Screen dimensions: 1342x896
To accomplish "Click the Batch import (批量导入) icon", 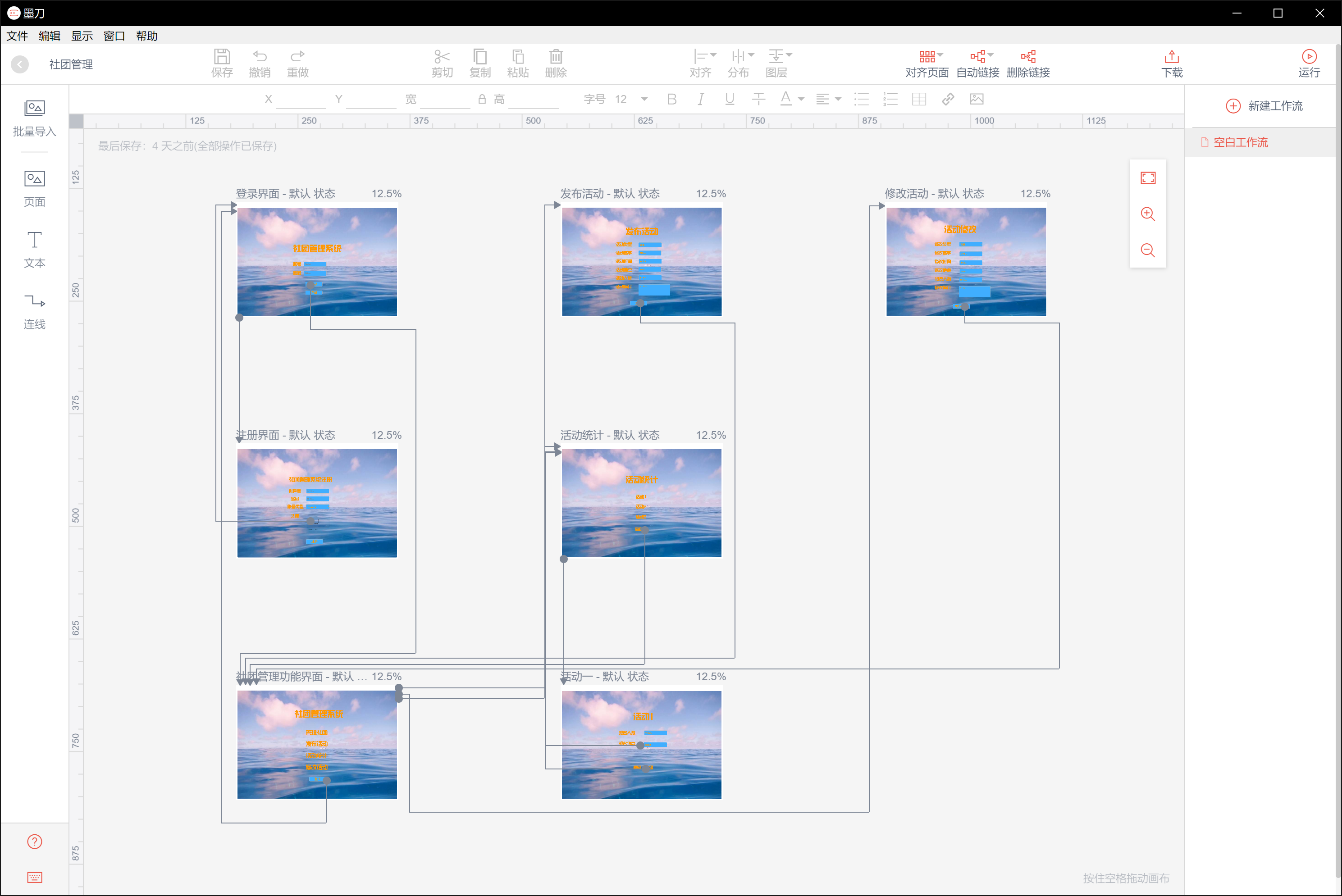I will click(x=34, y=108).
